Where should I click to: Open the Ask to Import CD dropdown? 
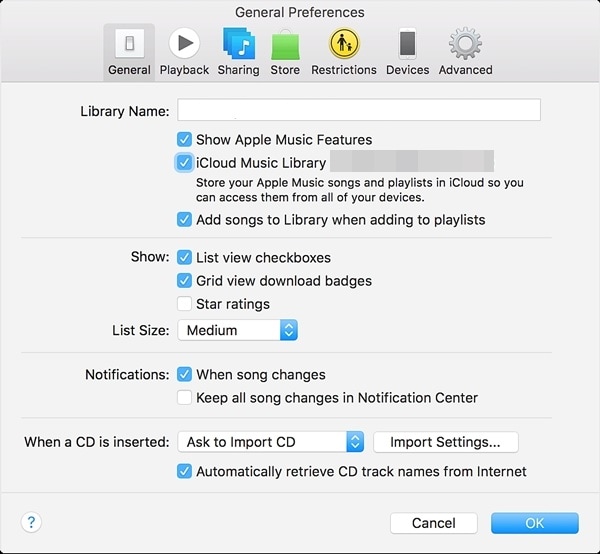coord(271,442)
